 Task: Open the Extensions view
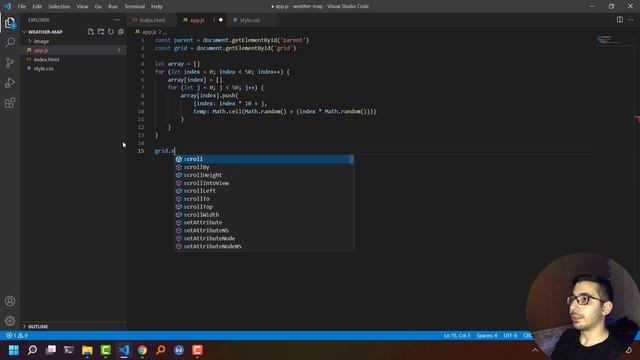coord(10,102)
